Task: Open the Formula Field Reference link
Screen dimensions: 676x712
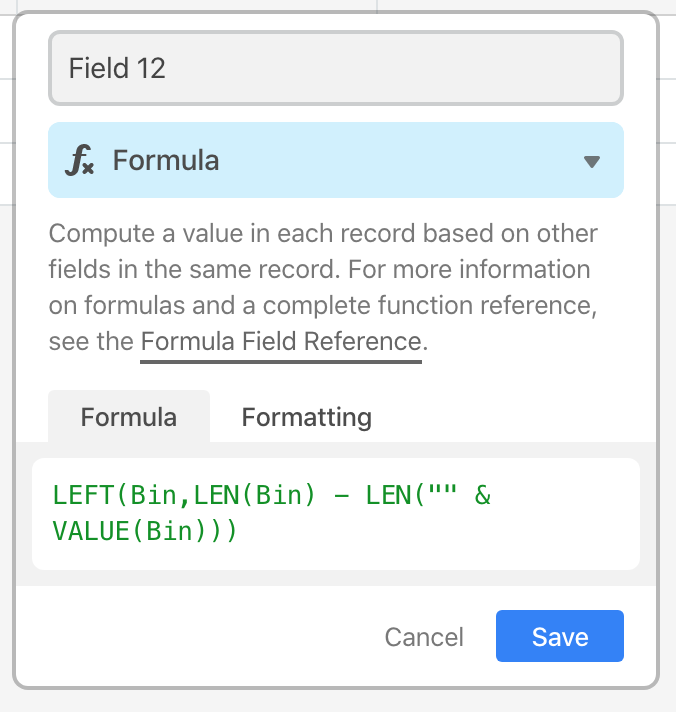Action: point(281,341)
